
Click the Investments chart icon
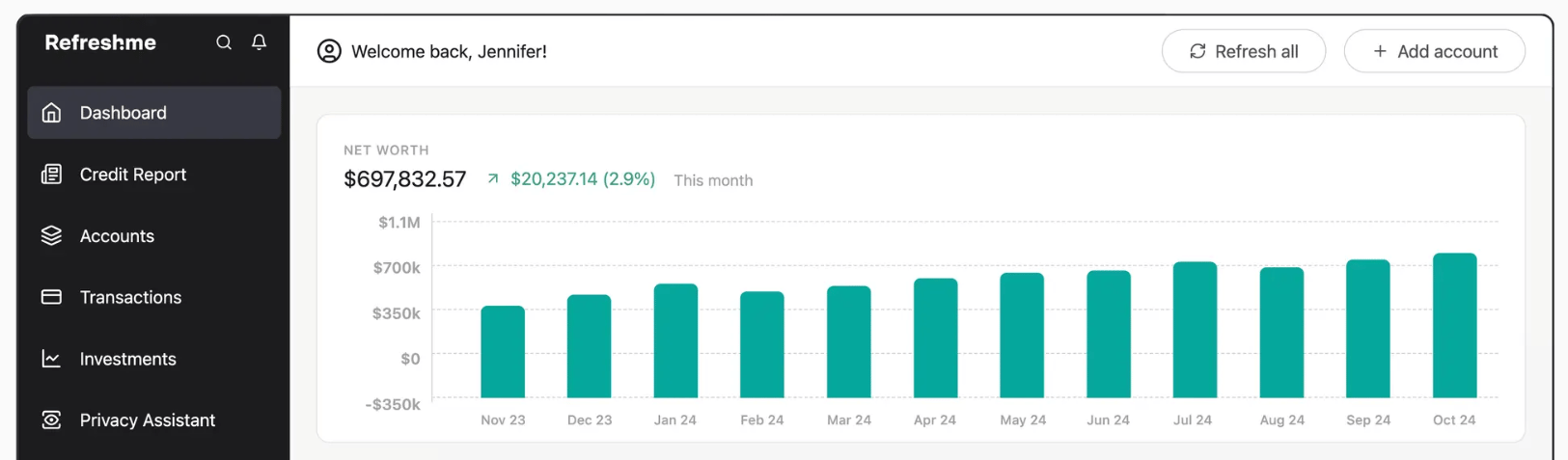point(51,359)
